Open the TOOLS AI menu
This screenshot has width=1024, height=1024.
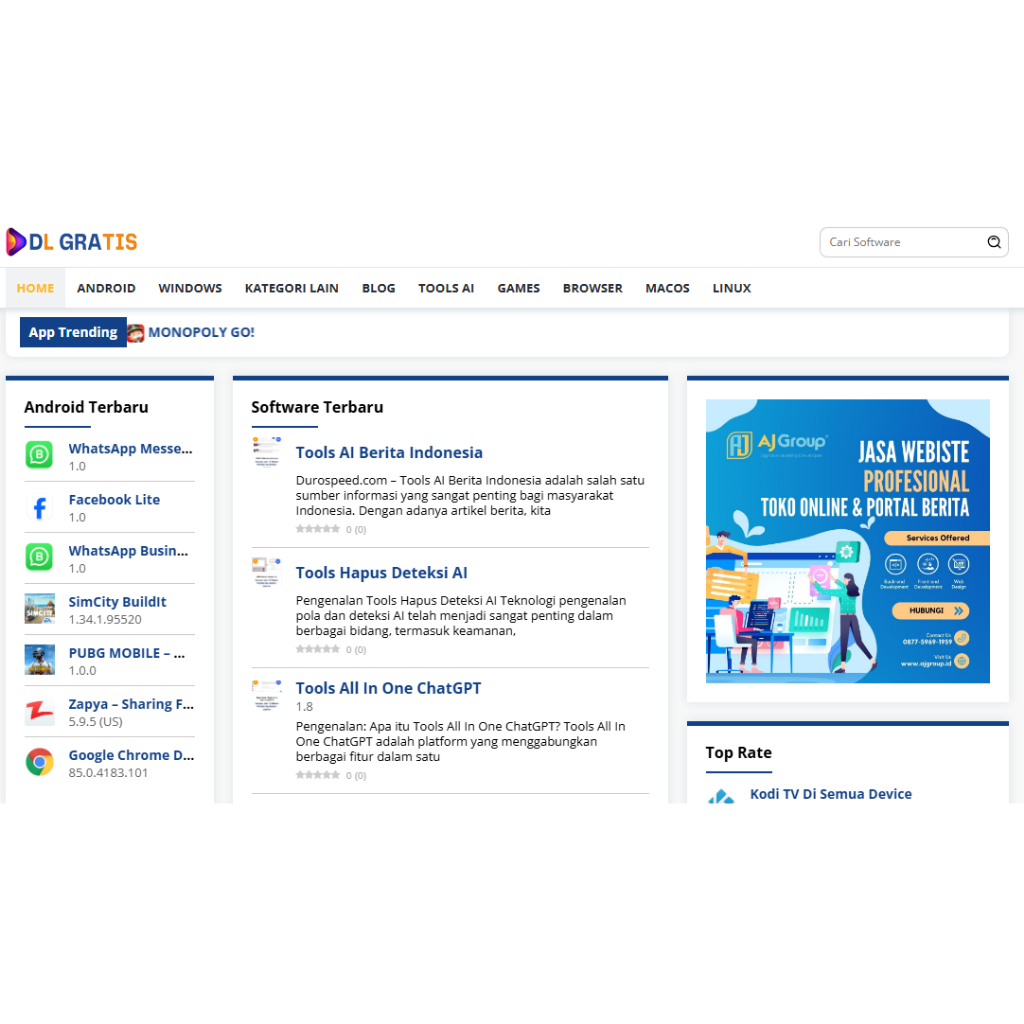446,288
